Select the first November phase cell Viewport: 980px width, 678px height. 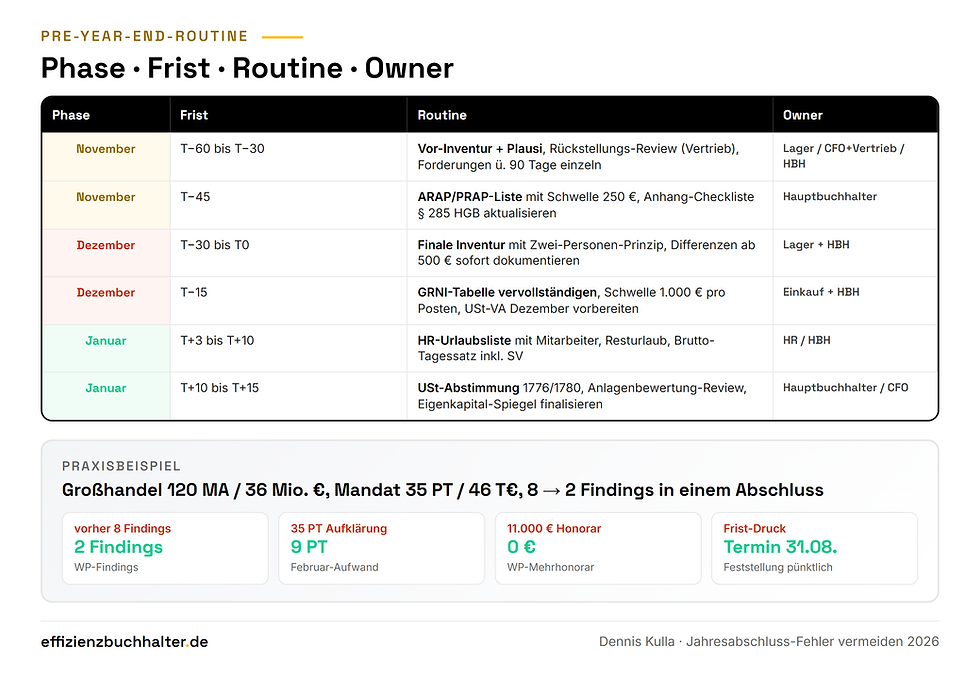[106, 157]
